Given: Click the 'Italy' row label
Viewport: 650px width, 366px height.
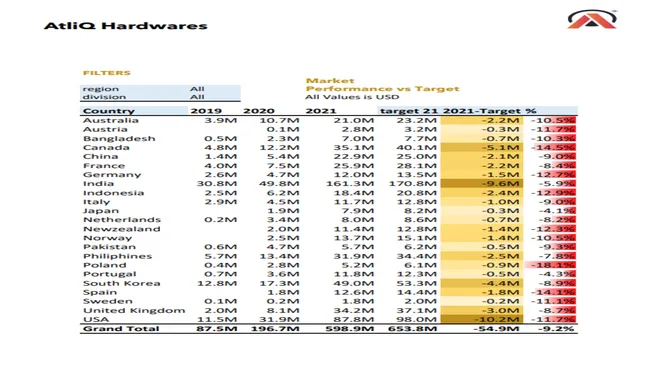Looking at the screenshot, I should click(97, 202).
